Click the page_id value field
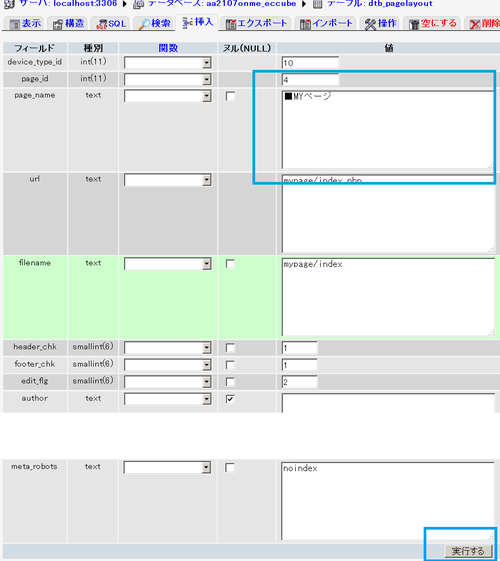 click(310, 79)
